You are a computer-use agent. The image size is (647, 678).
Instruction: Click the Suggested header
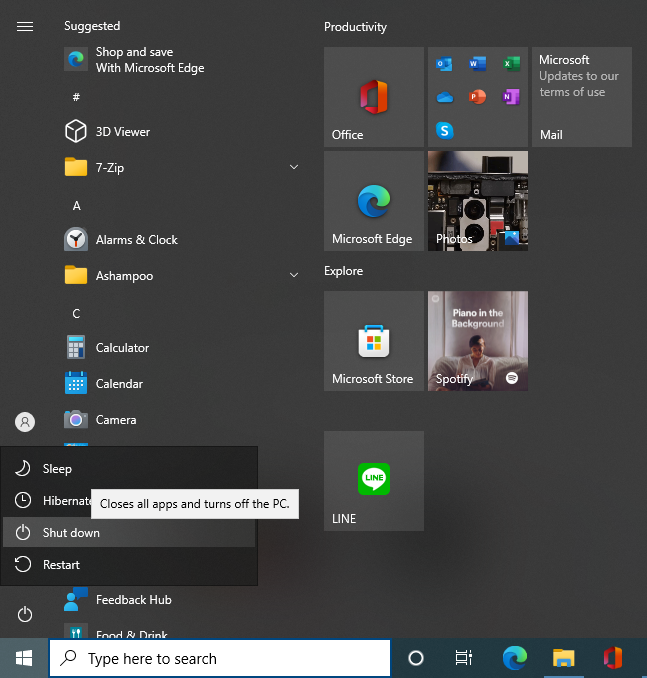point(92,26)
